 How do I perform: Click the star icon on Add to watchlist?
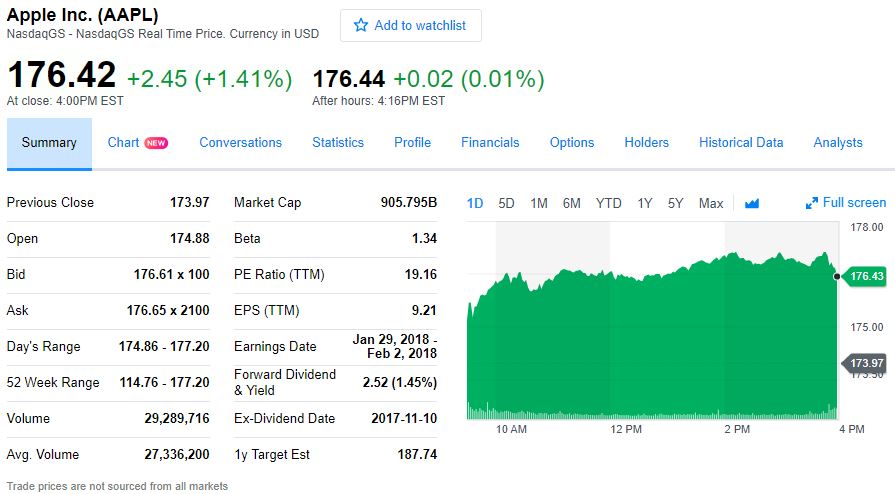[361, 25]
